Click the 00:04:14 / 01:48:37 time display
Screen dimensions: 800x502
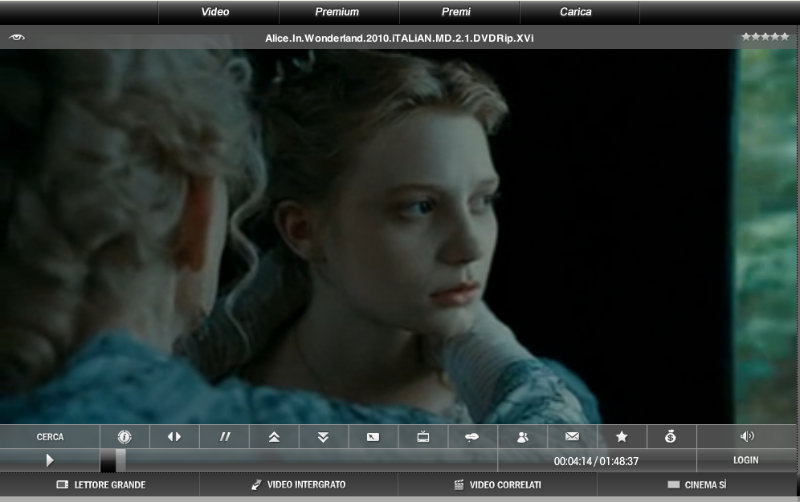(596, 461)
